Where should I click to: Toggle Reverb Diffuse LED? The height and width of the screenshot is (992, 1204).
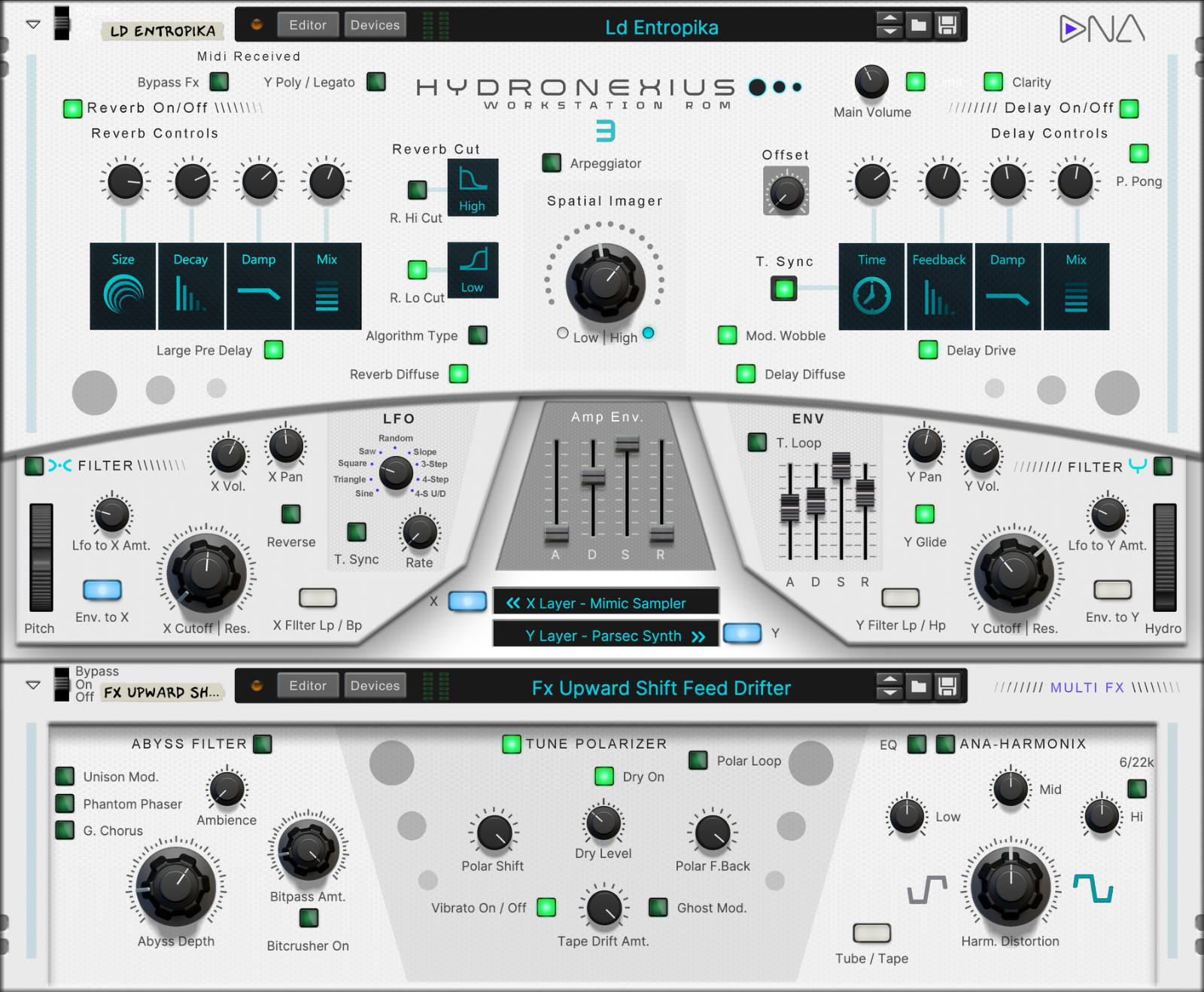point(458,373)
